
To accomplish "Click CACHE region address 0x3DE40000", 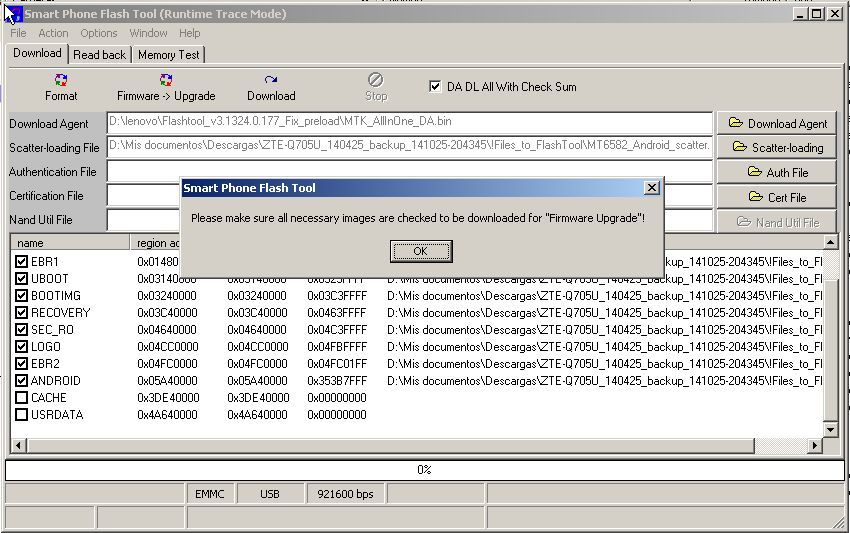I will click(168, 398).
